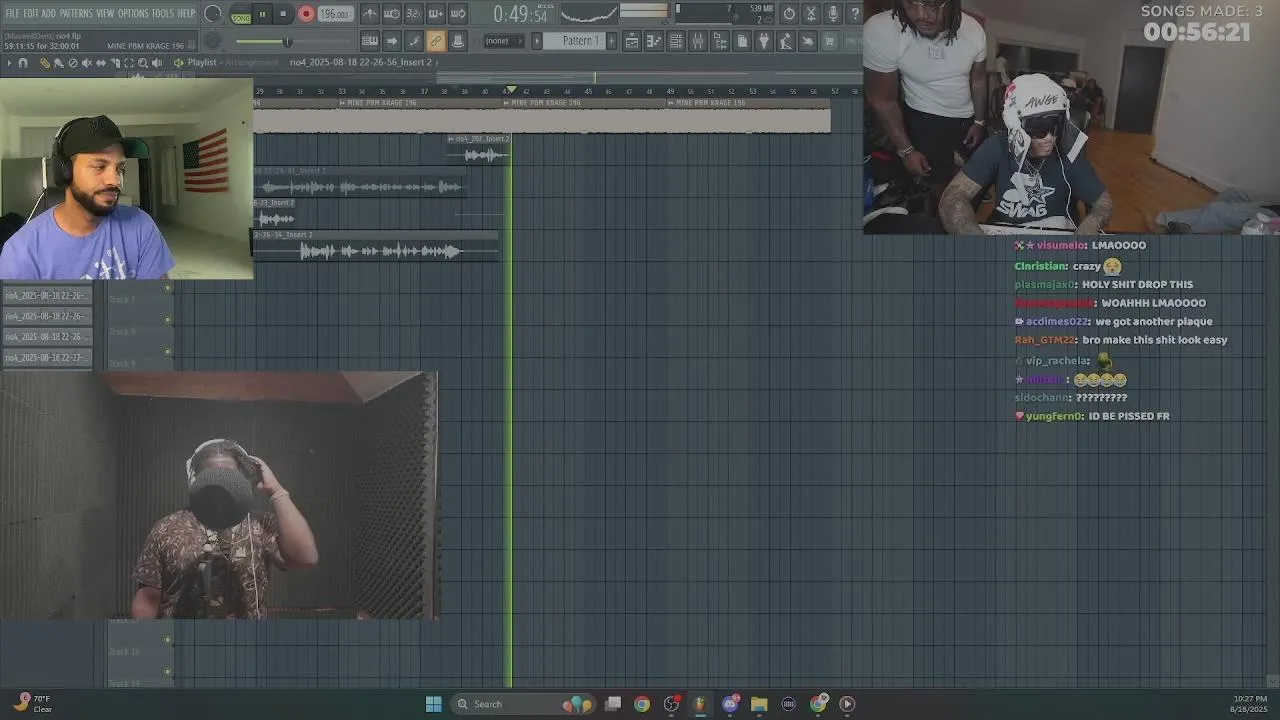Toggle loop recording icon
1280x720 pixels.
pyautogui.click(x=458, y=14)
